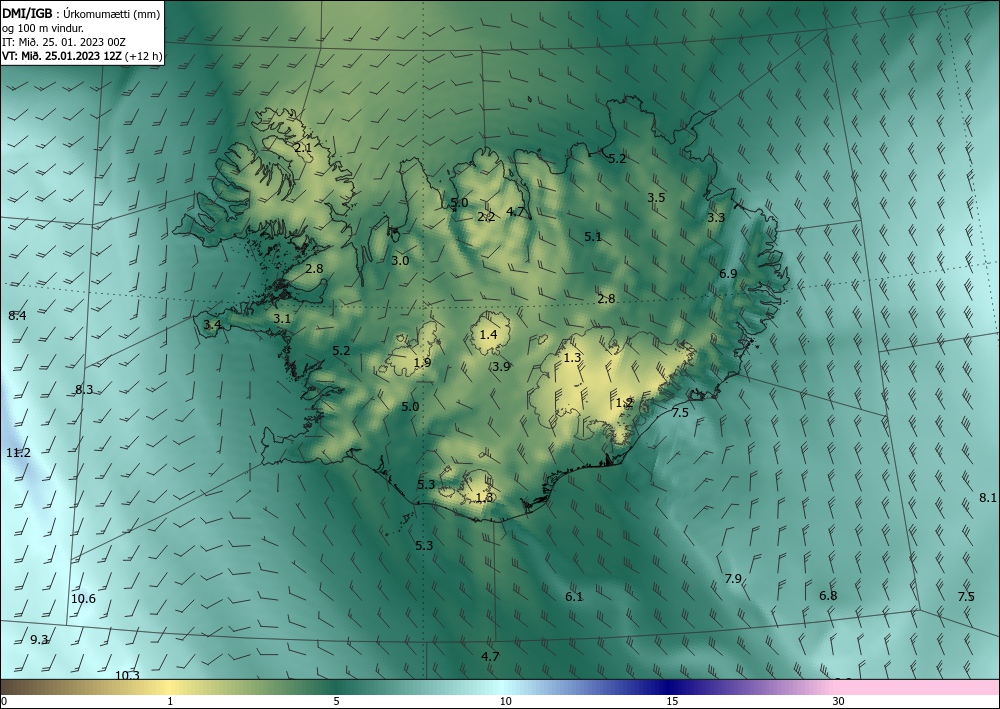1000x709 pixels.
Task: Click the 5.1 precipitable water value
Action: [x=593, y=237]
